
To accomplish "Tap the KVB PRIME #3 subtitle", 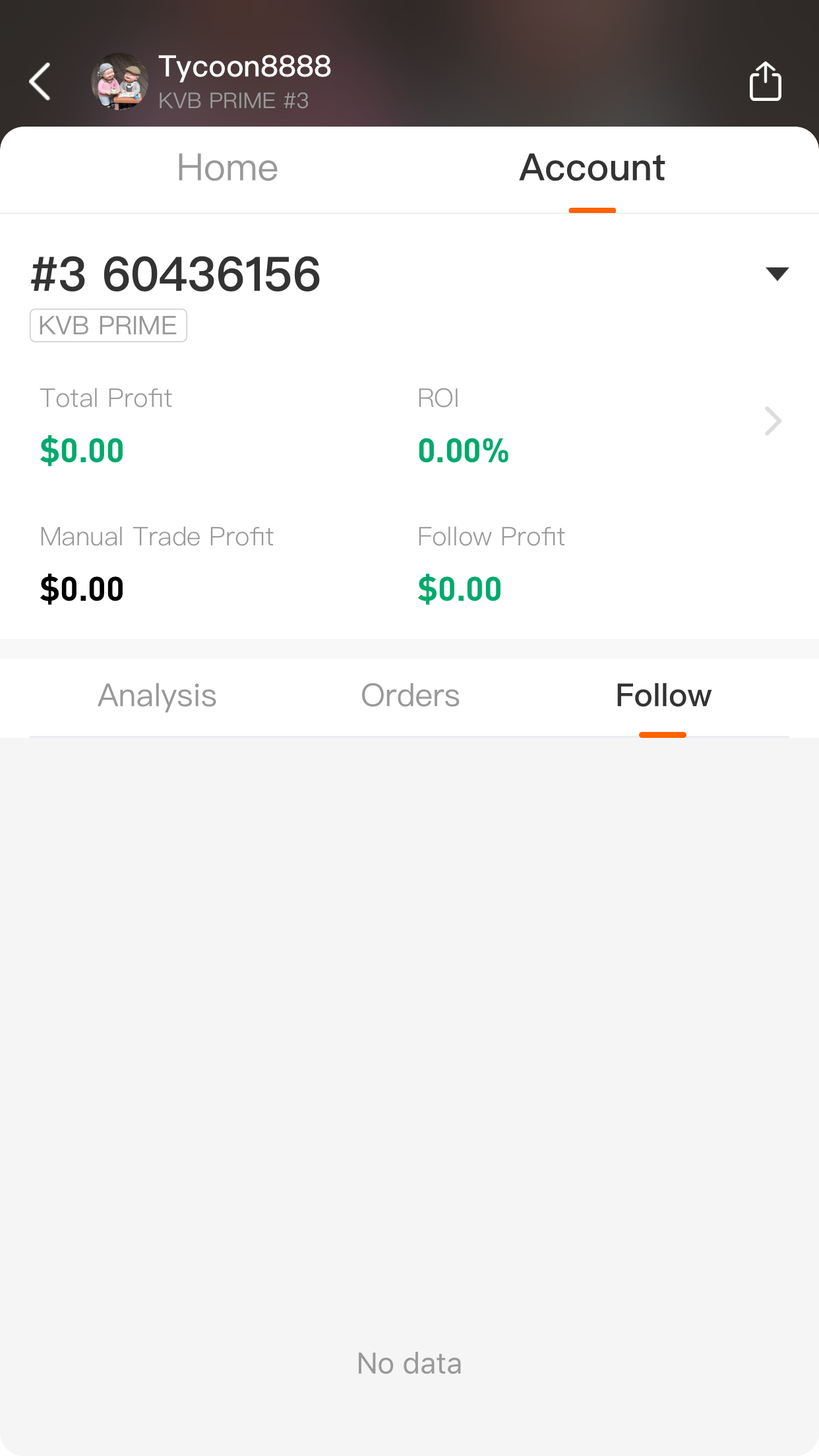I will point(233,101).
